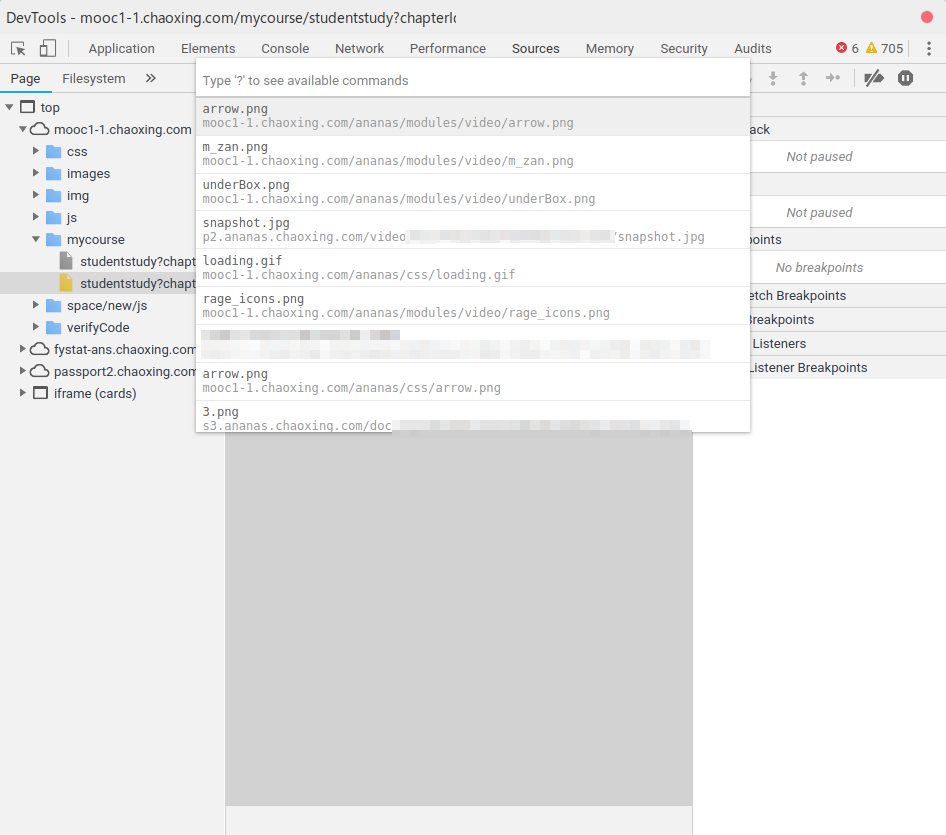Click the red error count icon
The width and height of the screenshot is (946, 835).
[841, 48]
